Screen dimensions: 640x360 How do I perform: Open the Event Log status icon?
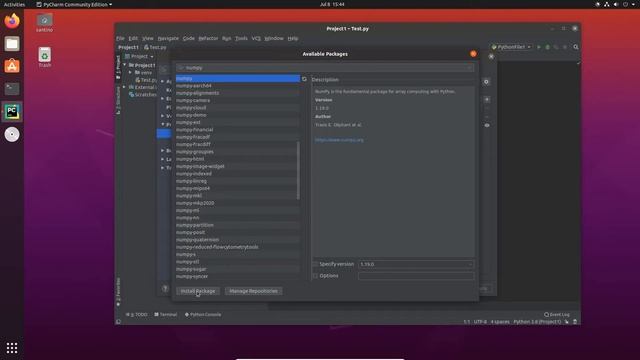click(557, 314)
